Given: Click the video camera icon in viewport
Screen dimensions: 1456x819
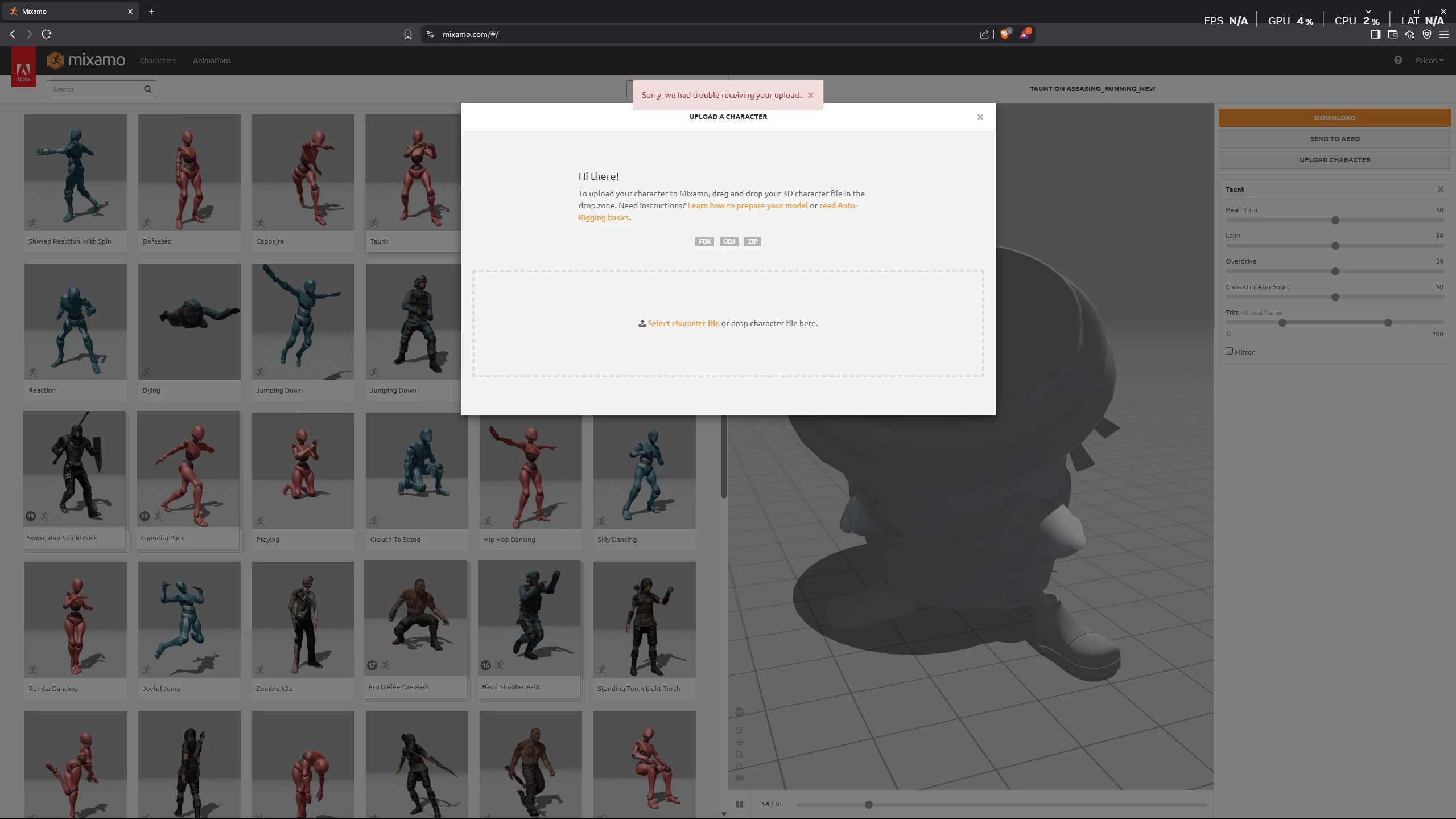Looking at the screenshot, I should [x=739, y=778].
